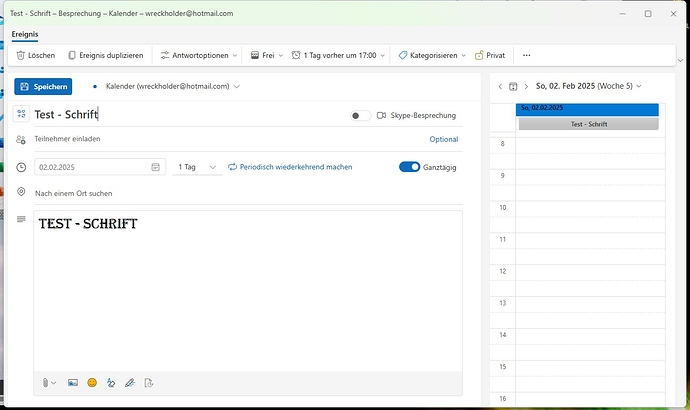Screen dimensions: 690x410
Task: Insert a picture via the image icon
Action: tap(73, 383)
